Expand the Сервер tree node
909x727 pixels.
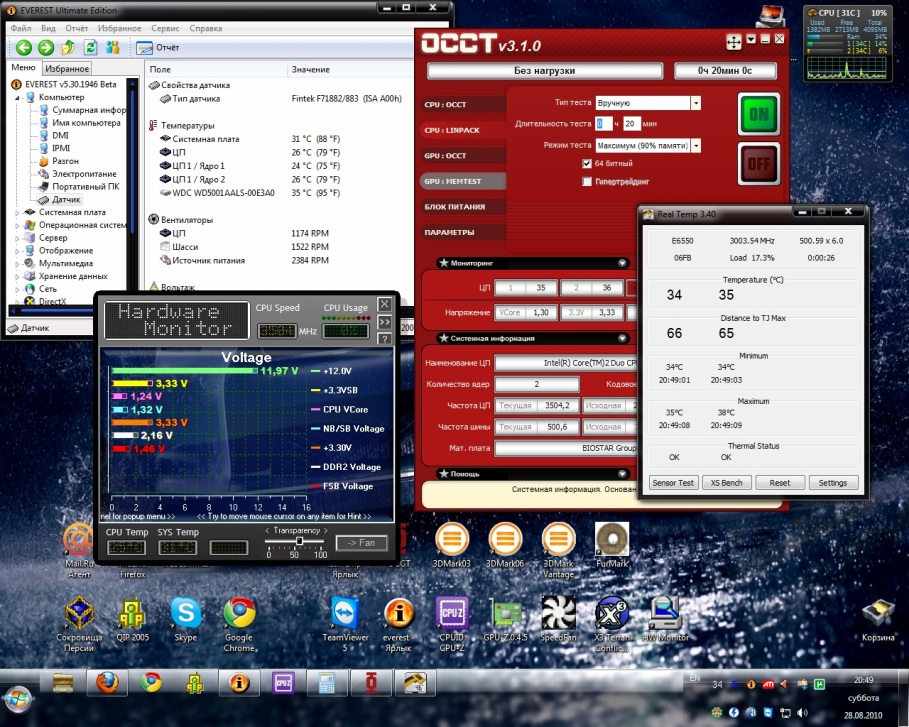click(17, 238)
